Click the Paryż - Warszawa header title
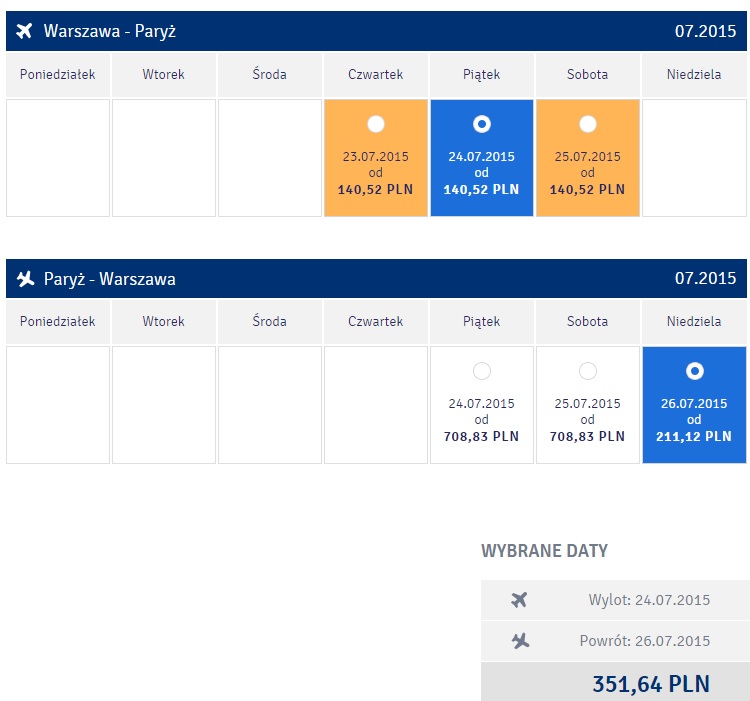Viewport: 750px width, 701px height. [x=110, y=278]
